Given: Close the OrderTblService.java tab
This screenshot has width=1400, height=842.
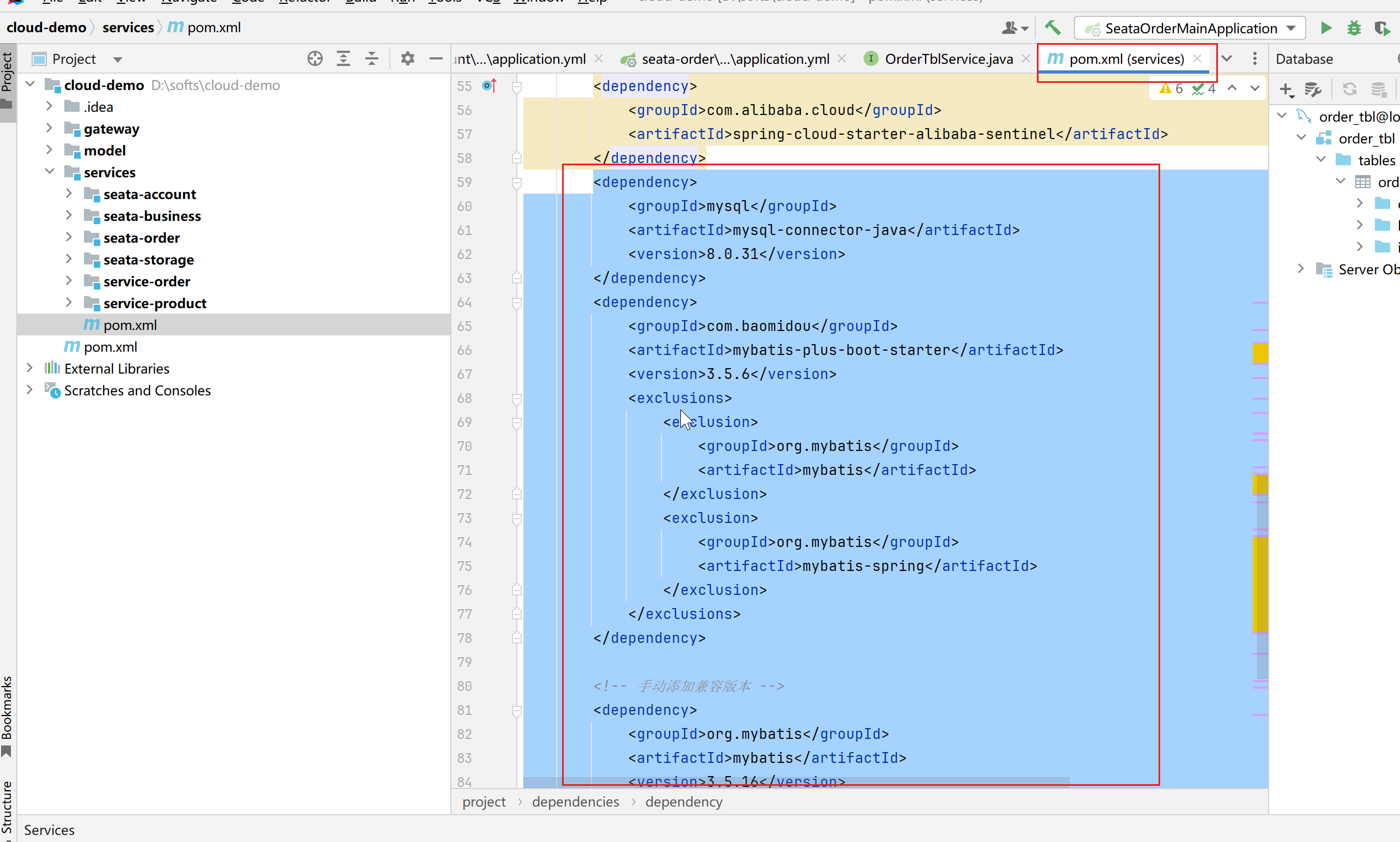Looking at the screenshot, I should [x=1026, y=58].
